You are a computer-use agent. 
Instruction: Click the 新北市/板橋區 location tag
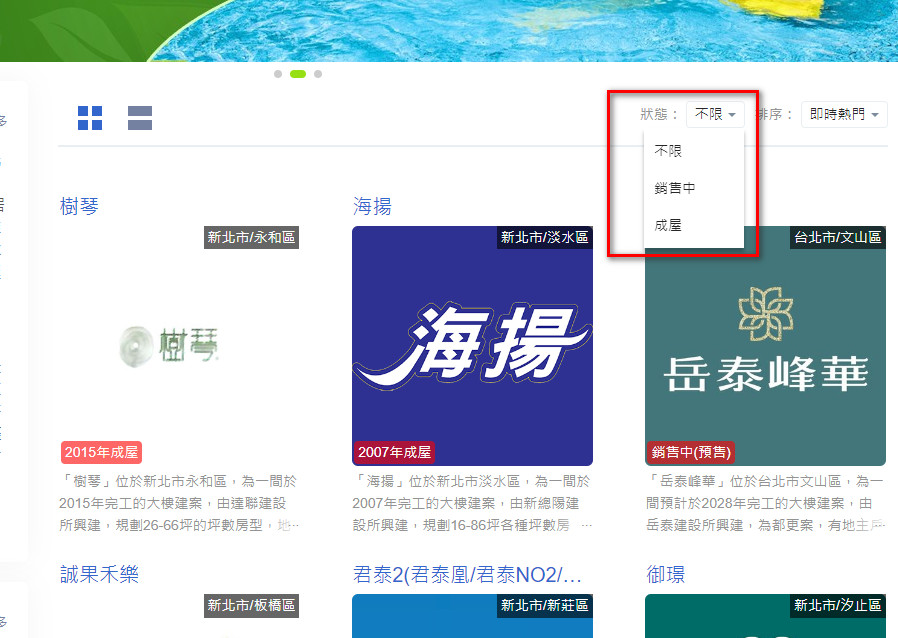(251, 605)
